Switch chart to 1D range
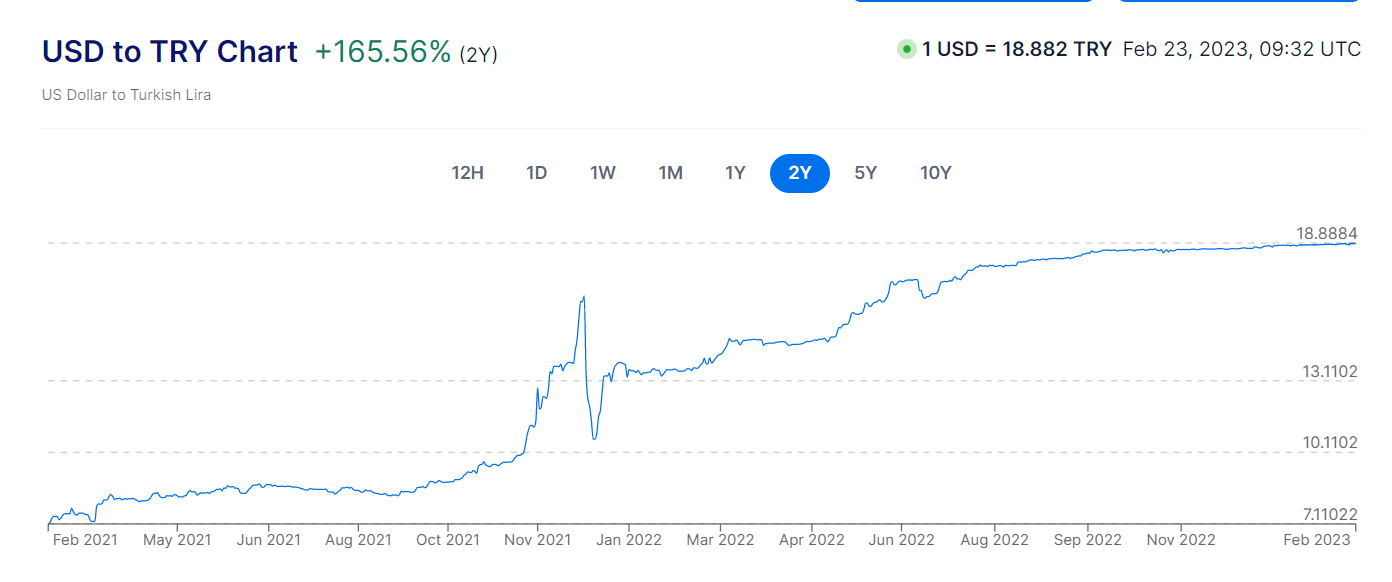1392x582 pixels. coord(537,173)
